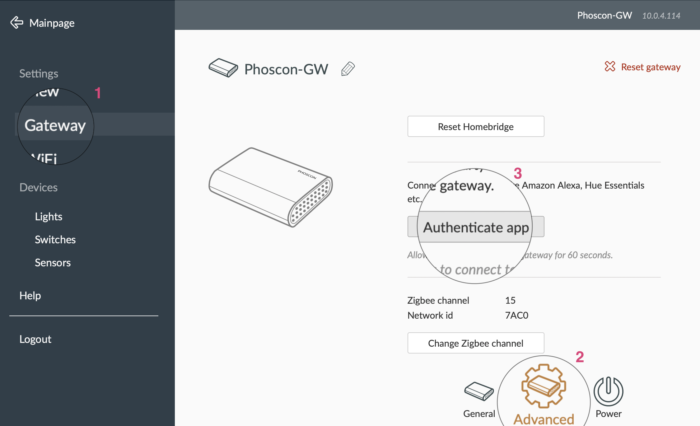Click the small gateway icon beside title
The height and width of the screenshot is (426, 700).
click(x=222, y=69)
